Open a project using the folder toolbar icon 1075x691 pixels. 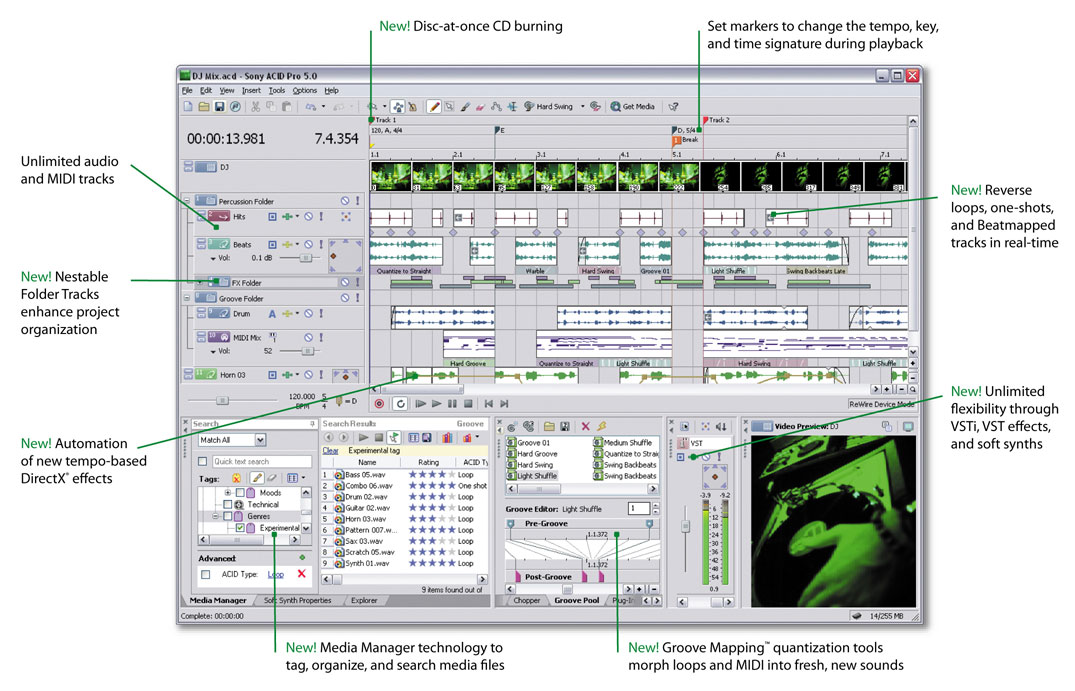pyautogui.click(x=204, y=107)
